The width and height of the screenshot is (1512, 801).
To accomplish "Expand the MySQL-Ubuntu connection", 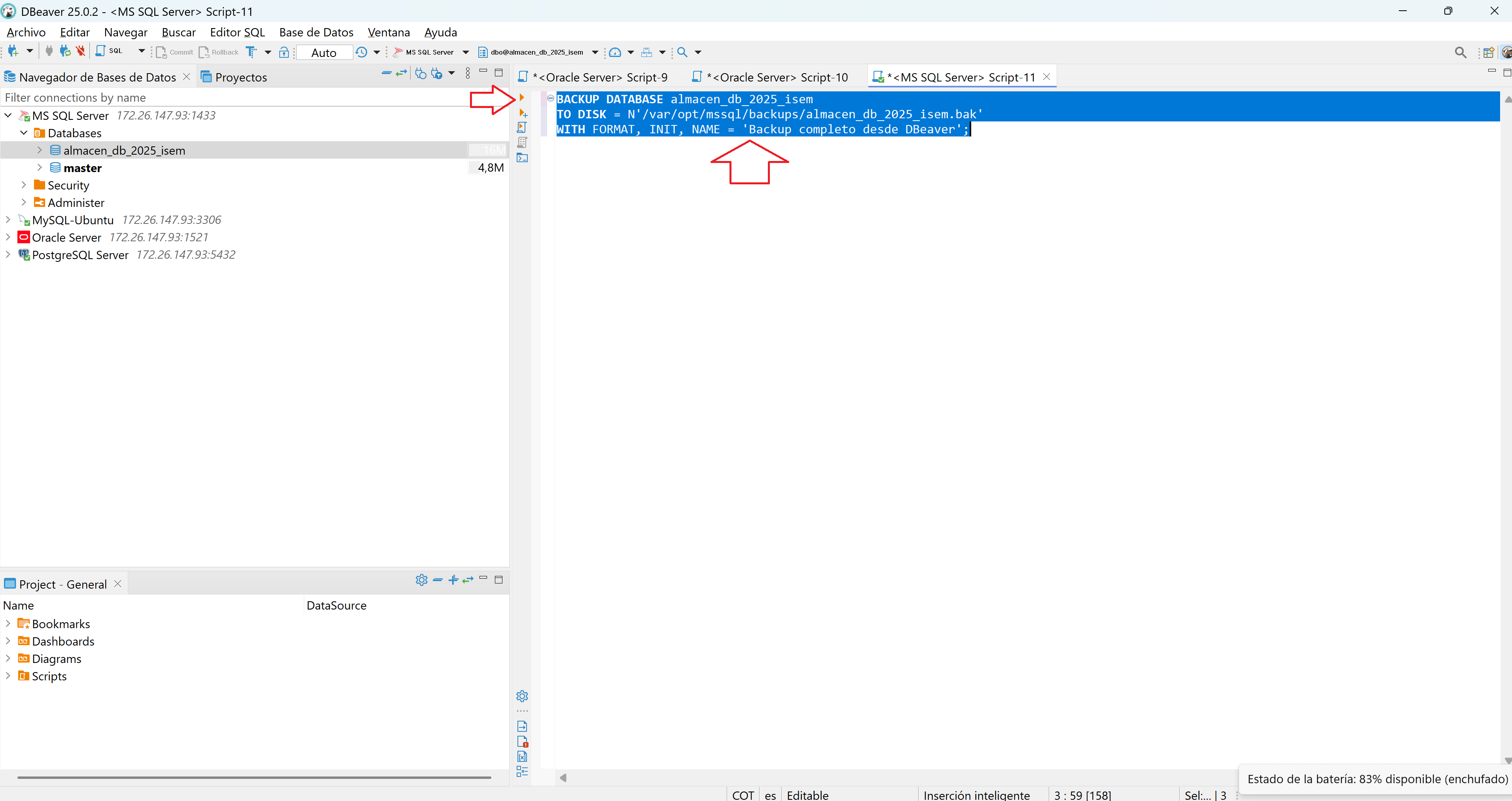I will point(8,220).
